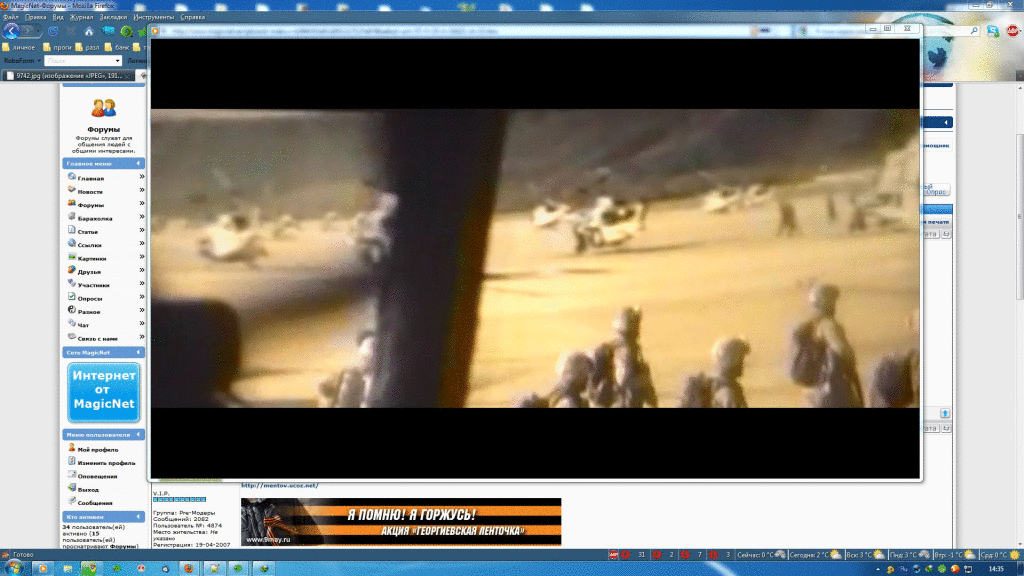Click the Stop loading X icon
The image size is (1024, 576).
(x=71, y=31)
